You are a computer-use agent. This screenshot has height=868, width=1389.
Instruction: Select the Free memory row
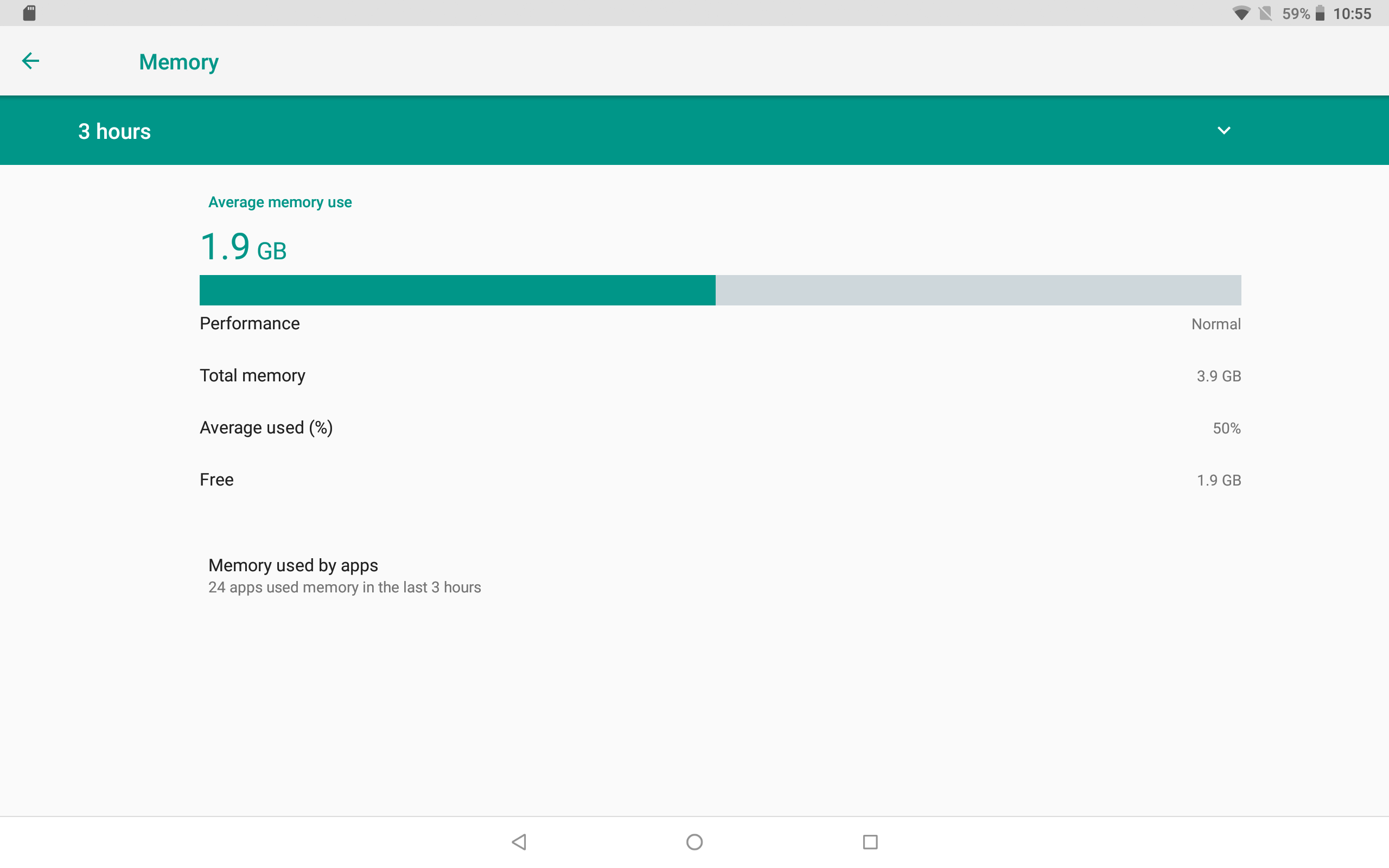click(721, 480)
